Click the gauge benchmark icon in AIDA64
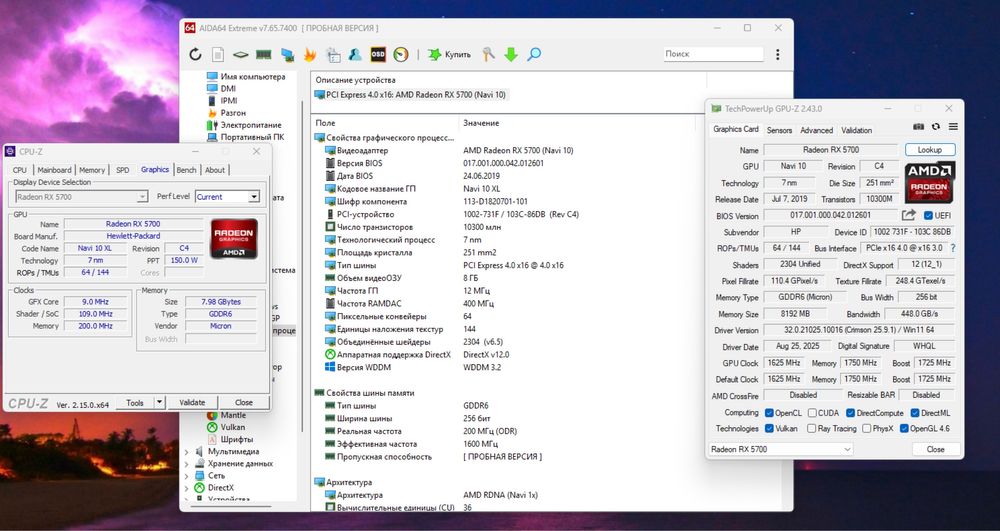Image resolution: width=1000 pixels, height=531 pixels. coord(401,55)
